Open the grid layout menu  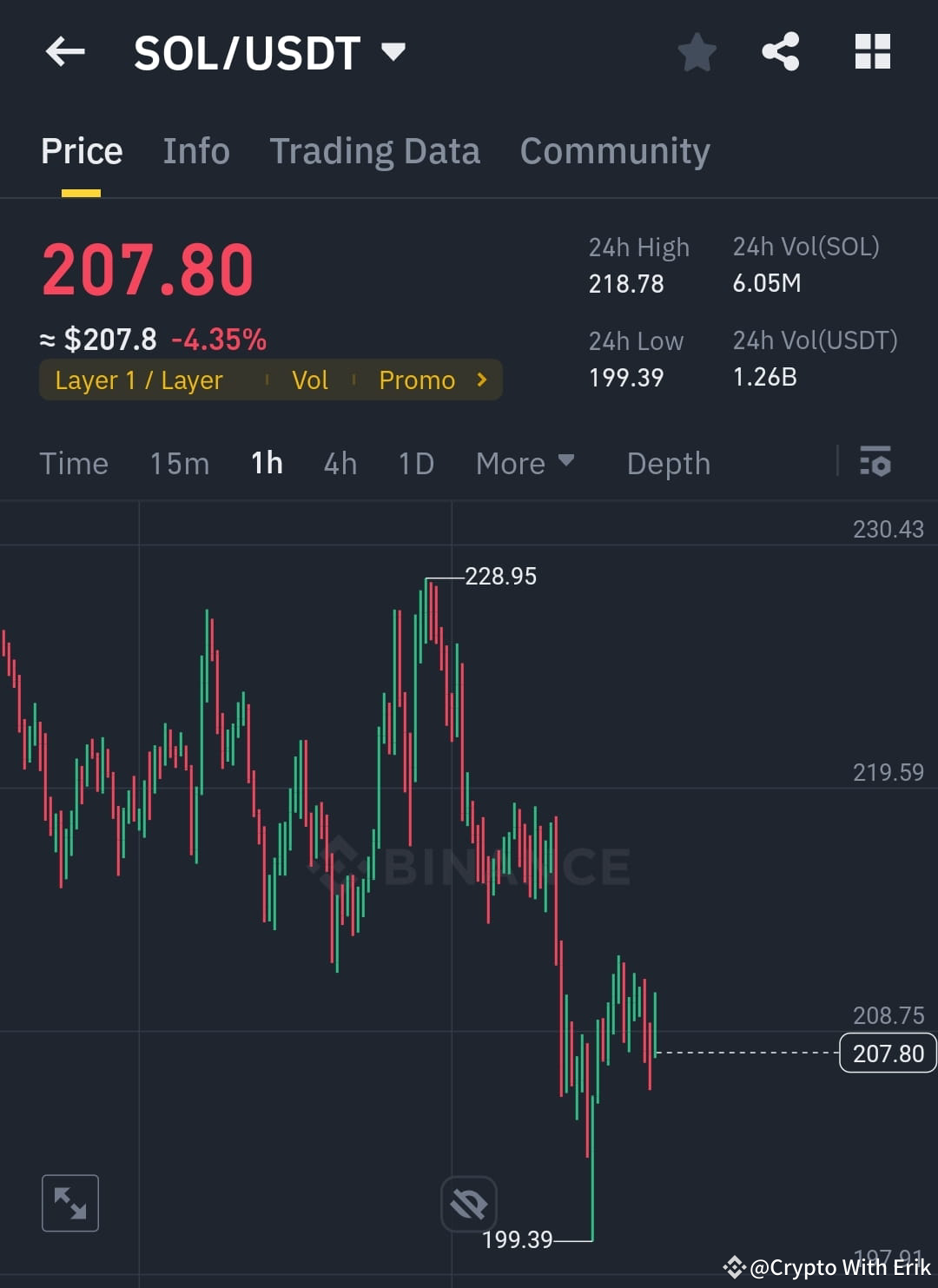pyautogui.click(x=871, y=52)
